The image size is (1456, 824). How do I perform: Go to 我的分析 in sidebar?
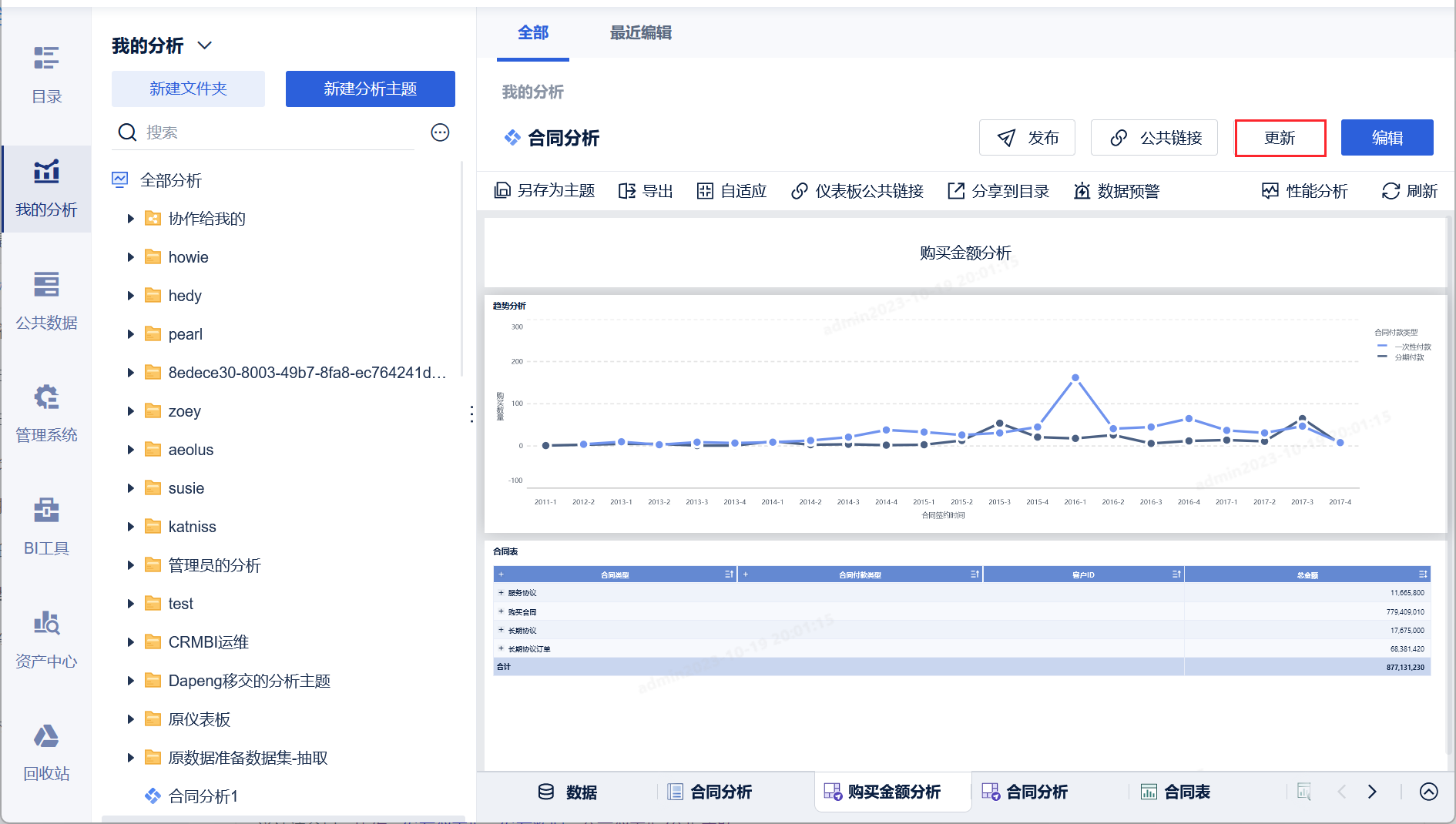(46, 189)
